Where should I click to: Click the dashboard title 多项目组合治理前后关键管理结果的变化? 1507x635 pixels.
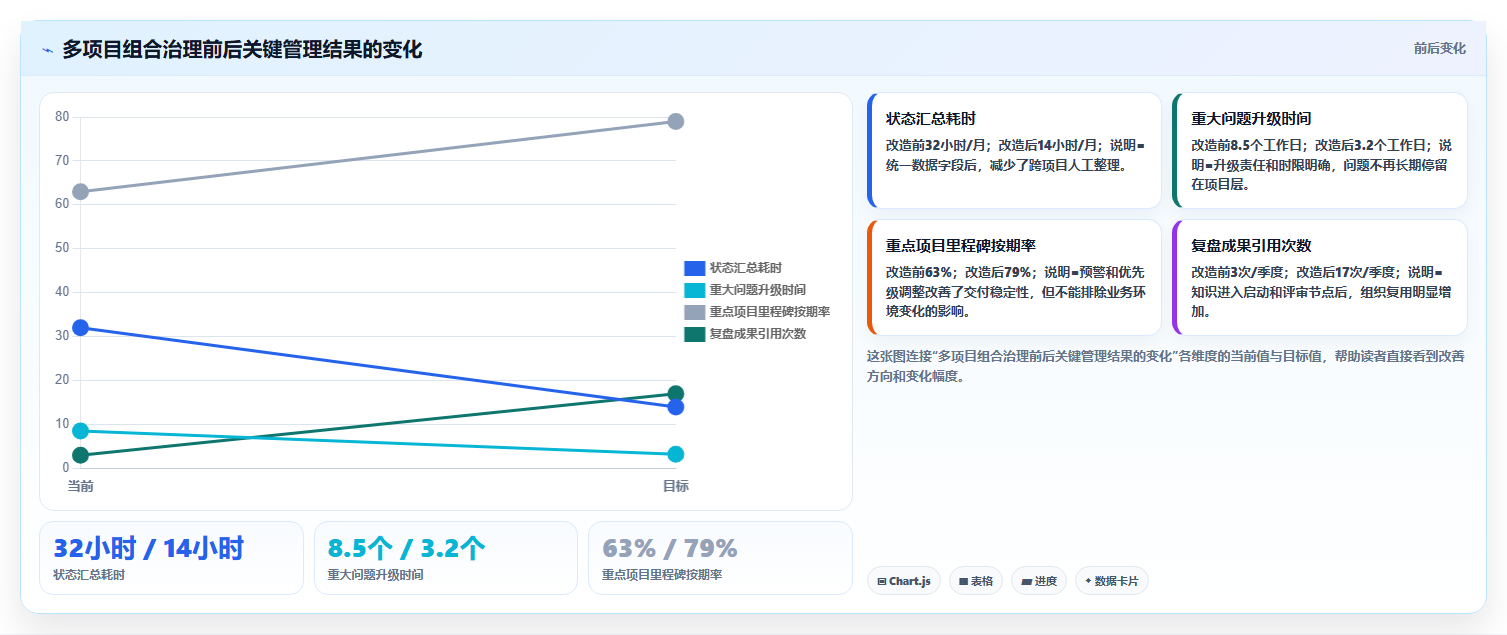[242, 49]
